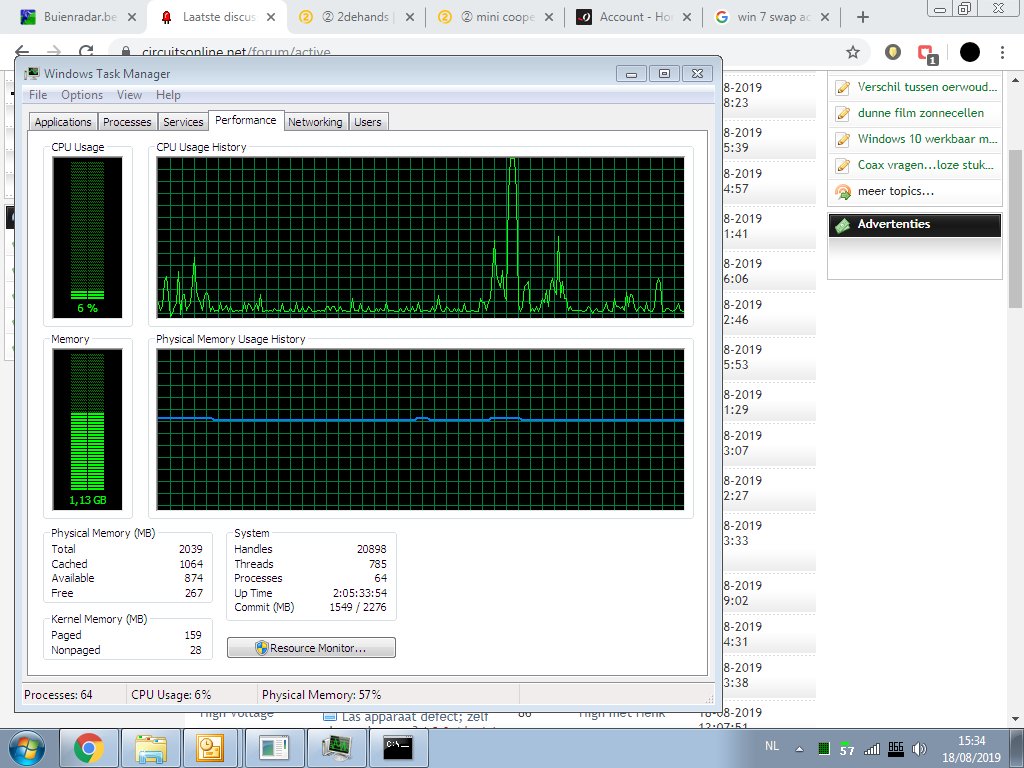Open the volume speaker tray icon
Viewport: 1024px width, 768px height.
tap(920, 749)
